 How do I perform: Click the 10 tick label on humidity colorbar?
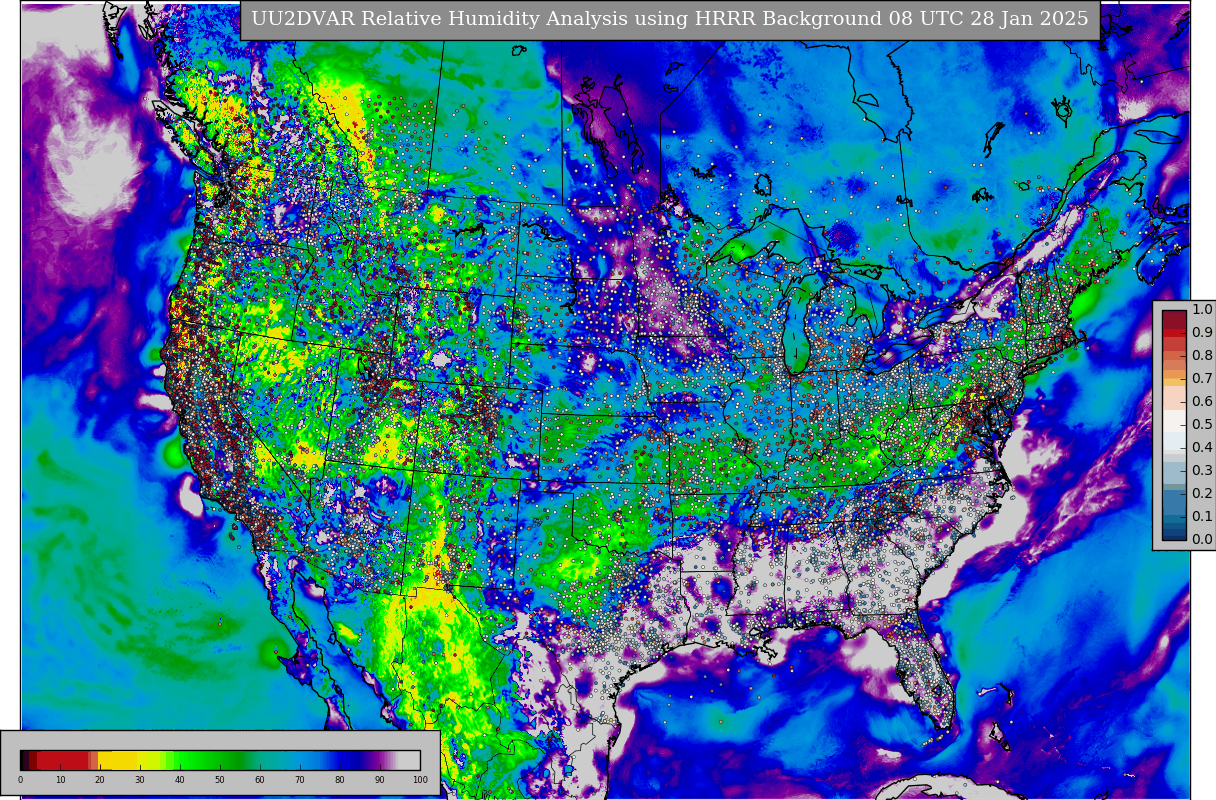click(x=60, y=780)
